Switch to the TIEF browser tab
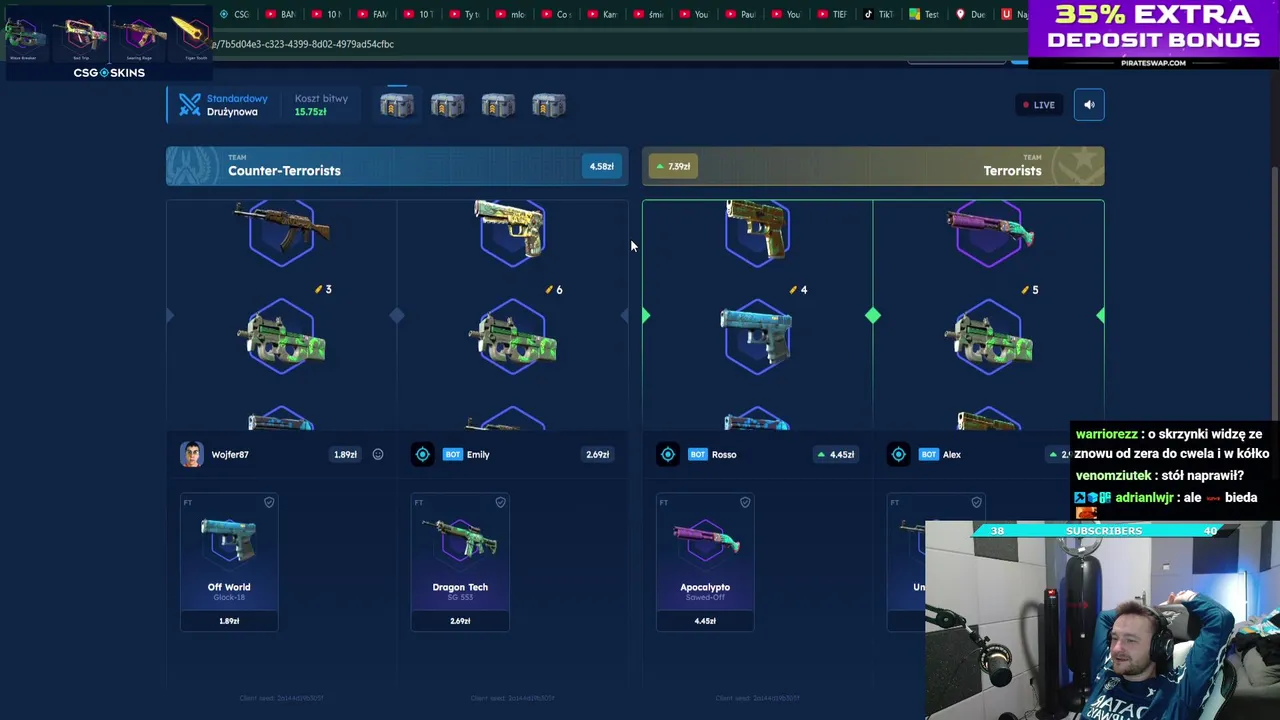This screenshot has height=720, width=1280. click(831, 14)
